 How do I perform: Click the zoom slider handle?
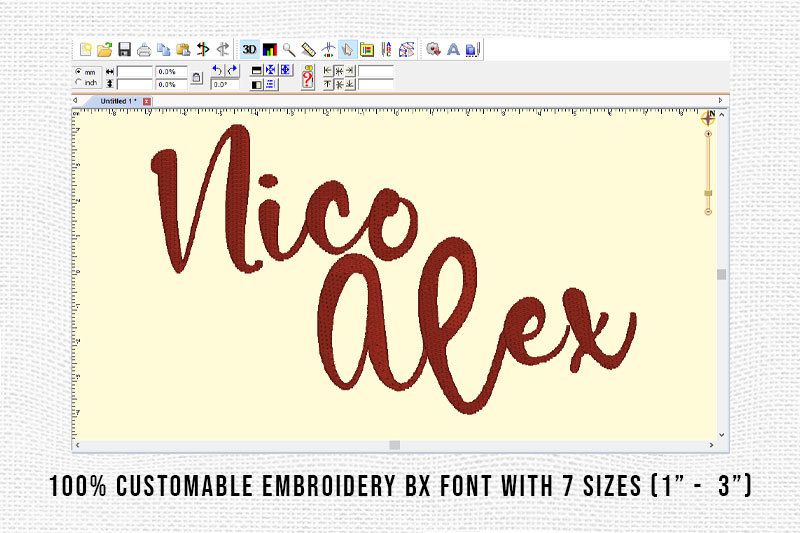pyautogui.click(x=708, y=193)
